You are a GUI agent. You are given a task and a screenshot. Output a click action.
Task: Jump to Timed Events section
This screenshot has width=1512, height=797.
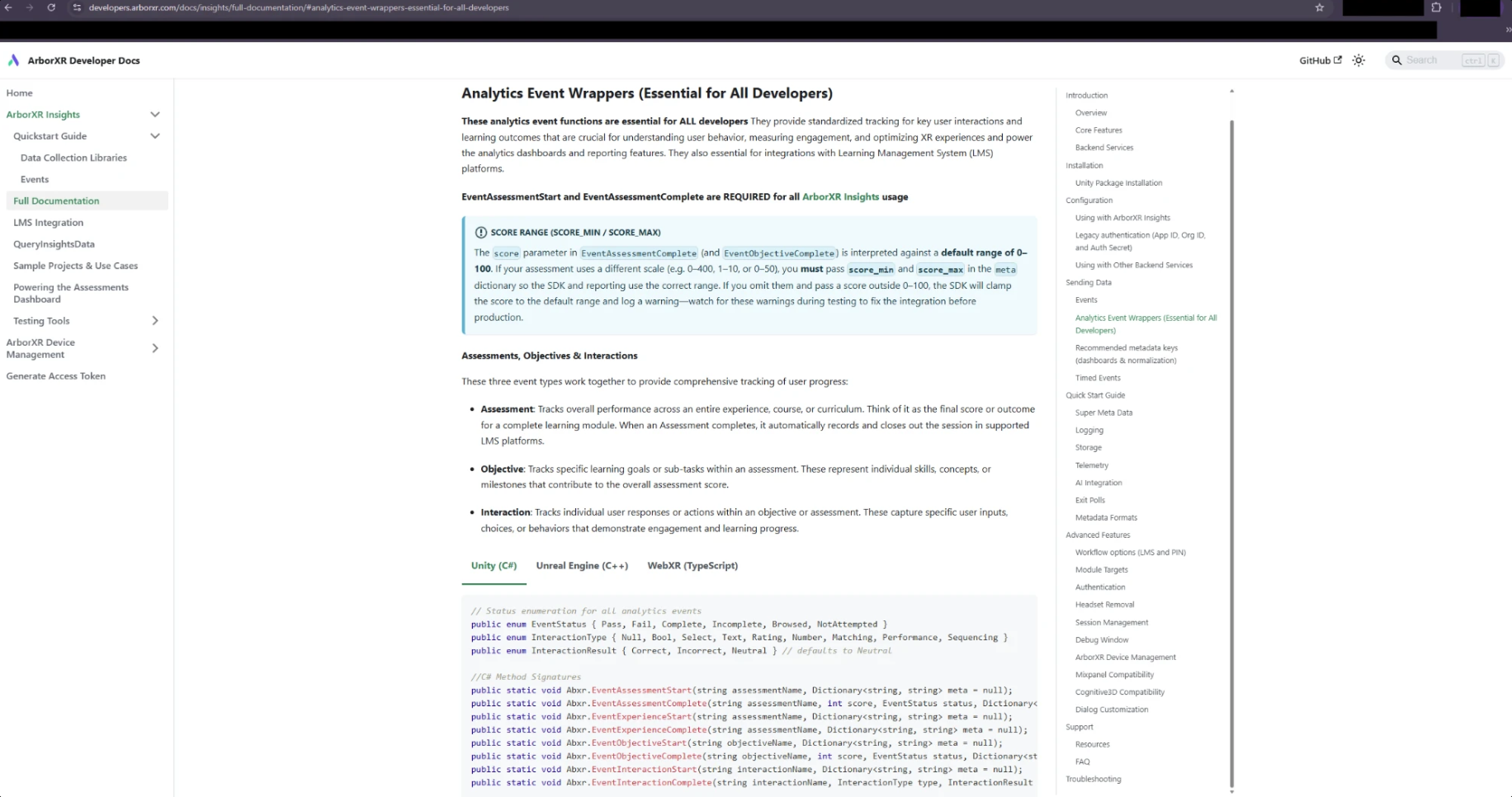1098,378
